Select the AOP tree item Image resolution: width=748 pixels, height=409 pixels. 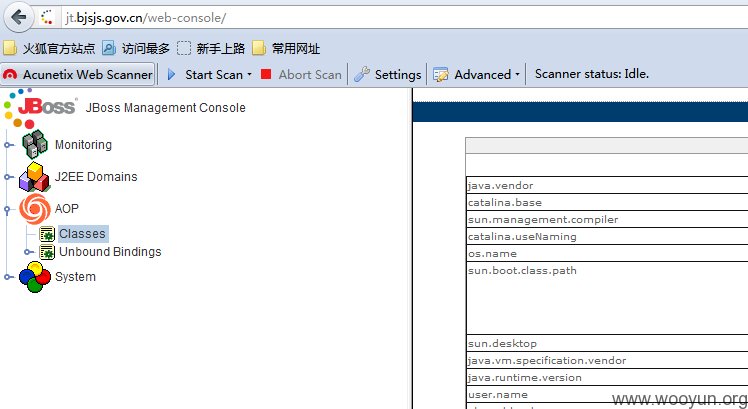[66, 209]
